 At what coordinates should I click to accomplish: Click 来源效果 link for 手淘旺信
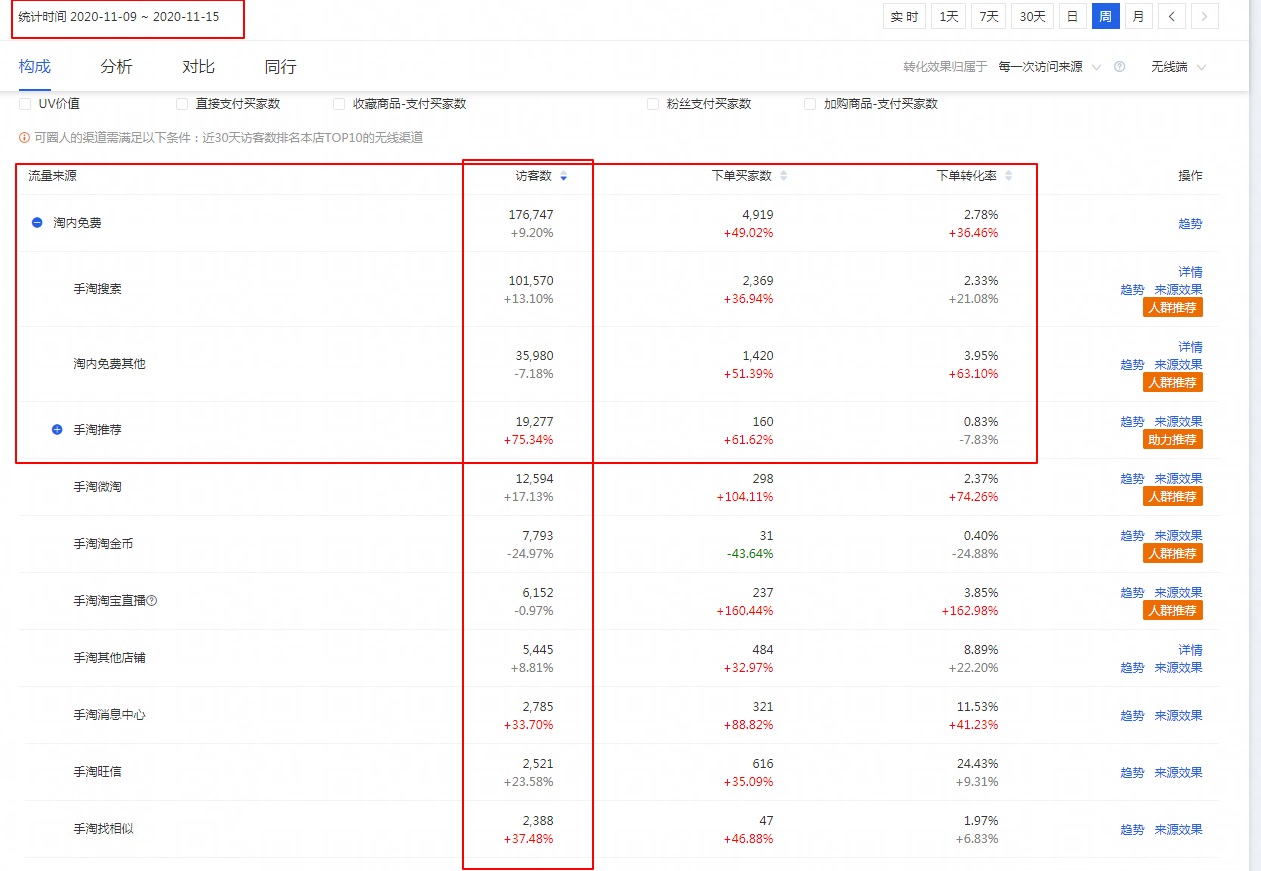coord(1178,773)
